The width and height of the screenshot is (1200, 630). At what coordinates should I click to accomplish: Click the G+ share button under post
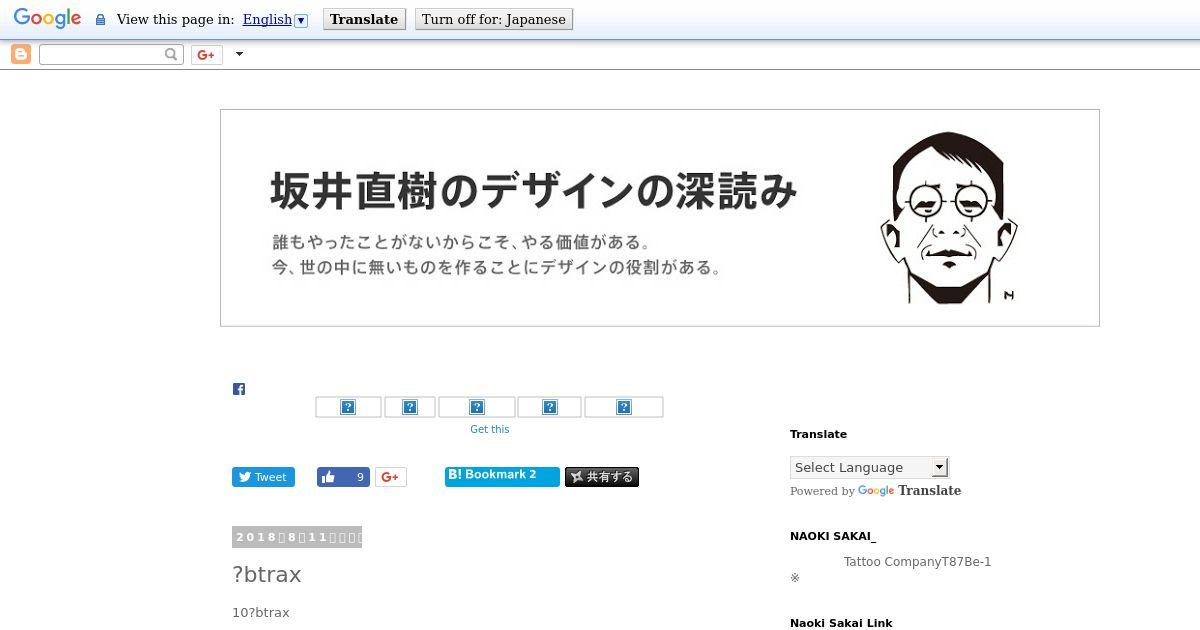click(x=391, y=477)
